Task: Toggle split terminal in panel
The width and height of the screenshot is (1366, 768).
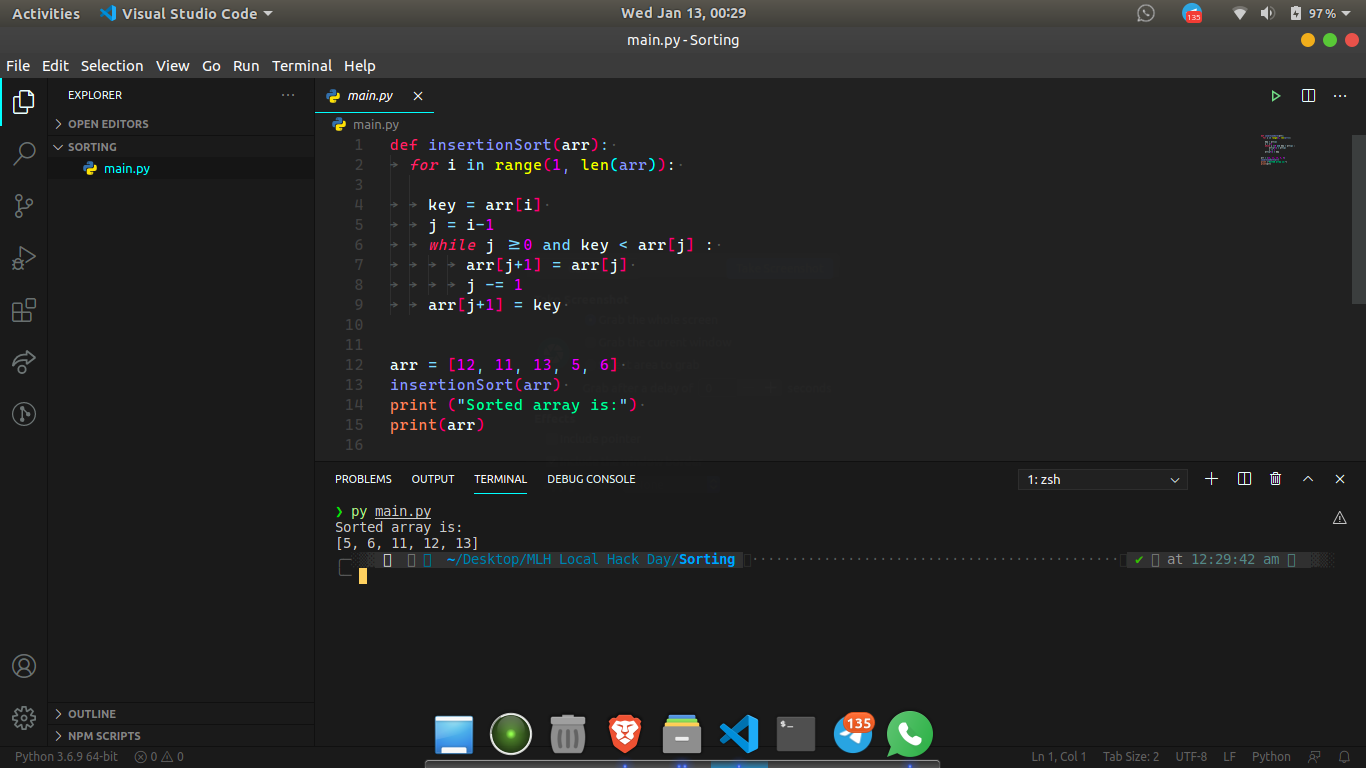Action: (x=1244, y=479)
